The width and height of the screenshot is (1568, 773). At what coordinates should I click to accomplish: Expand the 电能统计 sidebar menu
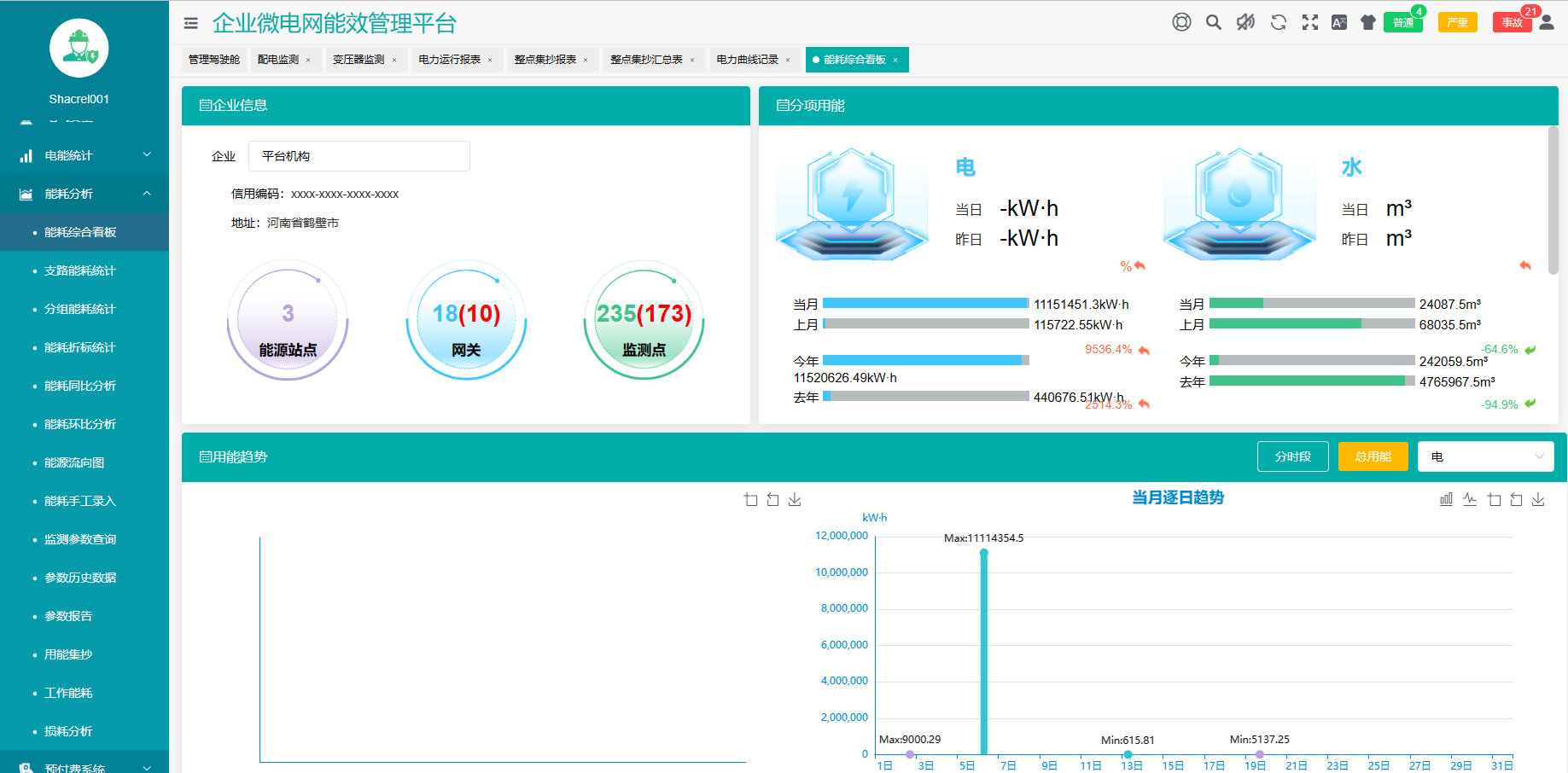[x=85, y=155]
